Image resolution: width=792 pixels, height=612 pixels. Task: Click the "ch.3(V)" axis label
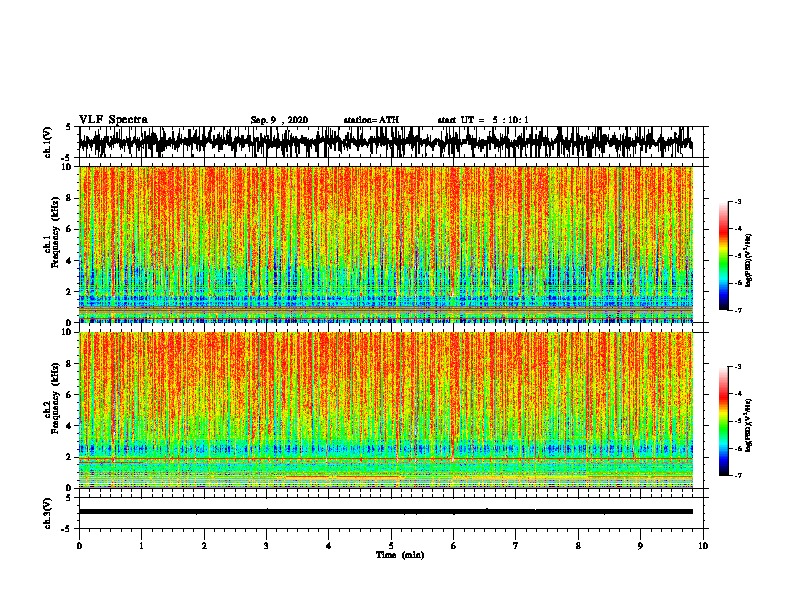pyautogui.click(x=48, y=513)
